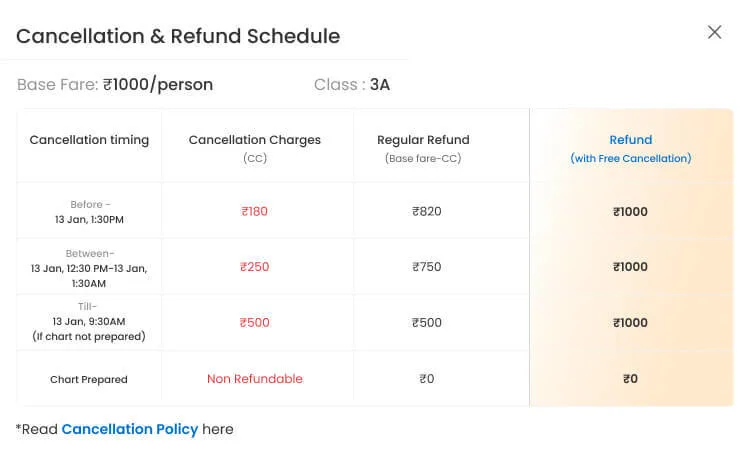
Task: Click the ₹750 regular refund amount
Action: pyautogui.click(x=427, y=267)
